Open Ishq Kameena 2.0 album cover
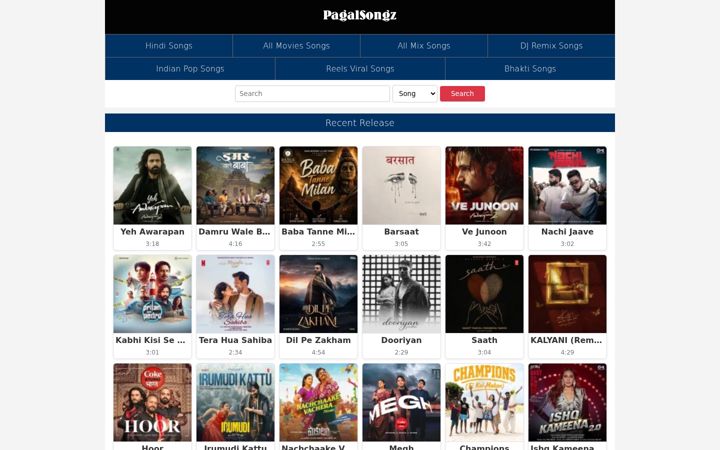Viewport: 720px width, 450px height. 567,403
